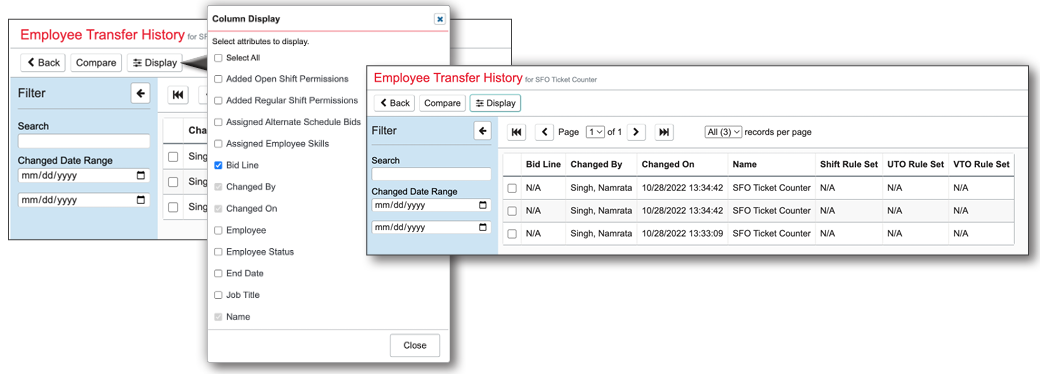Image resolution: width=1040 pixels, height=374 pixels.
Task: Close the Column Display dialog with X
Action: coord(439,19)
